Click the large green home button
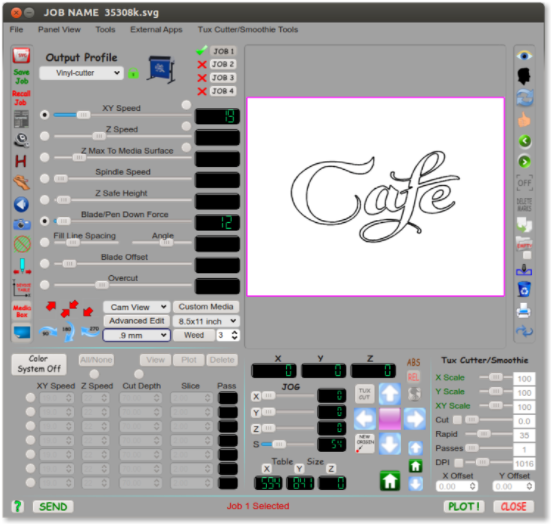 (x=390, y=480)
